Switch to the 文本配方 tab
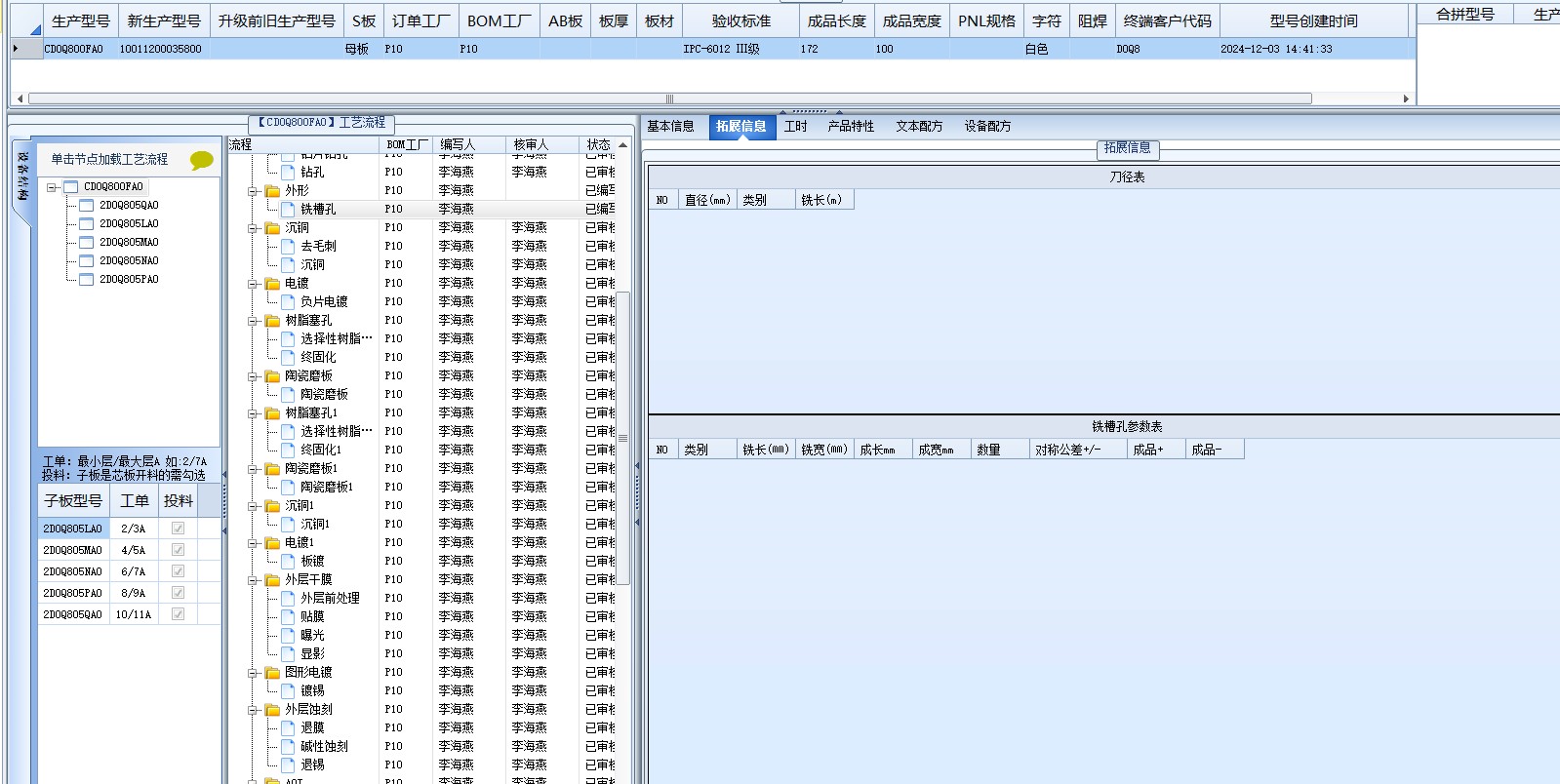The height and width of the screenshot is (784, 1560). [919, 126]
